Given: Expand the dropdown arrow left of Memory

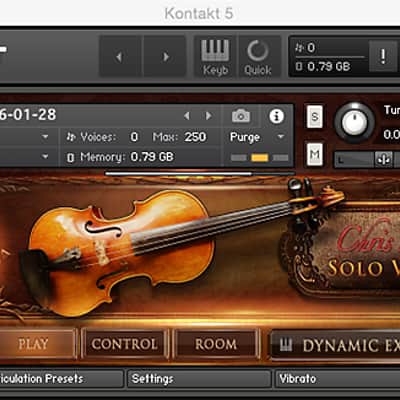Looking at the screenshot, I should click(x=45, y=156).
